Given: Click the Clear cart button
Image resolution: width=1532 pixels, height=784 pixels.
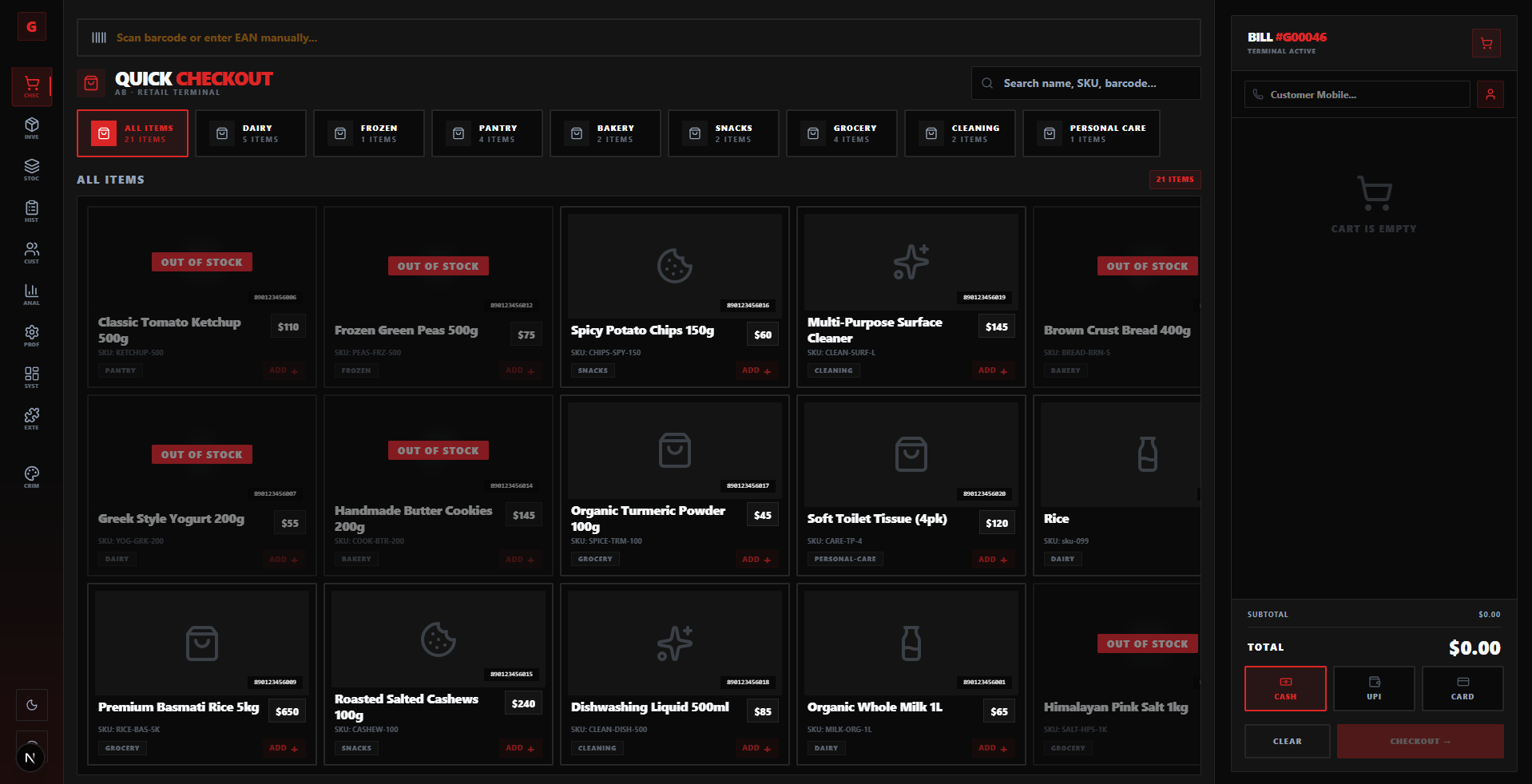Looking at the screenshot, I should 1287,742.
